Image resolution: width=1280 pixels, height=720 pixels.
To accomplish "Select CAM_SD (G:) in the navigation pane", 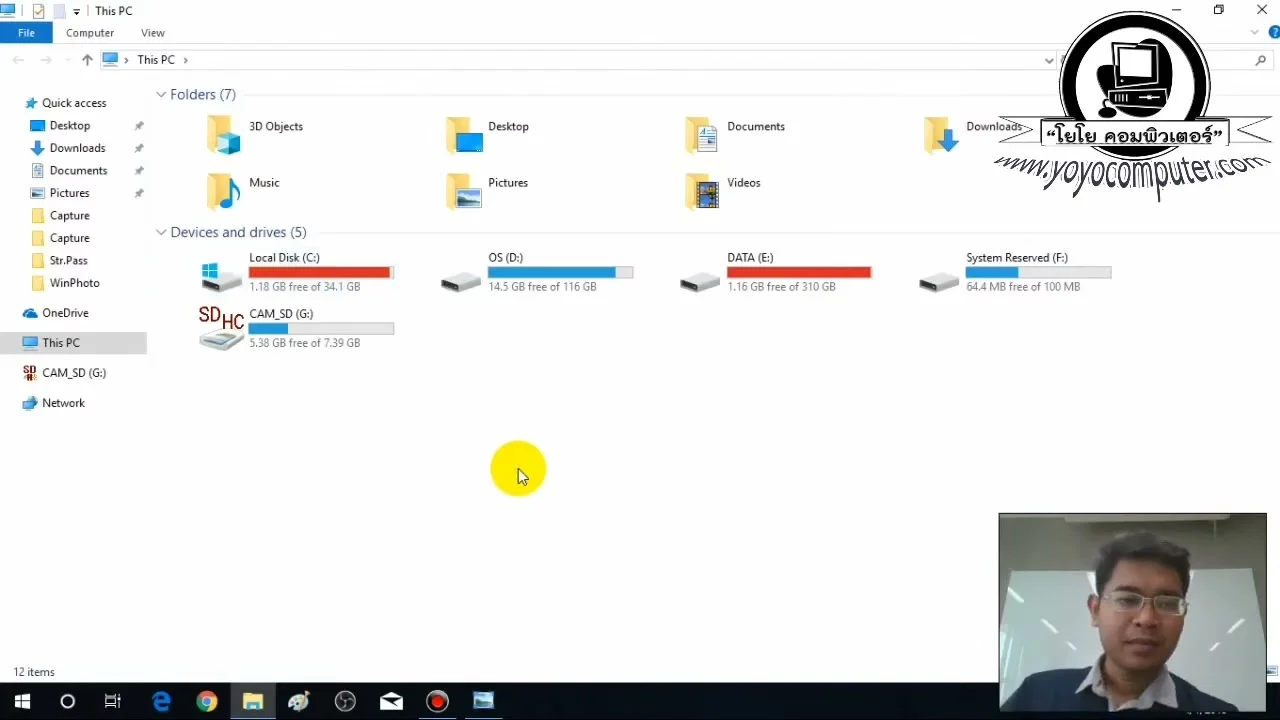I will (x=74, y=372).
